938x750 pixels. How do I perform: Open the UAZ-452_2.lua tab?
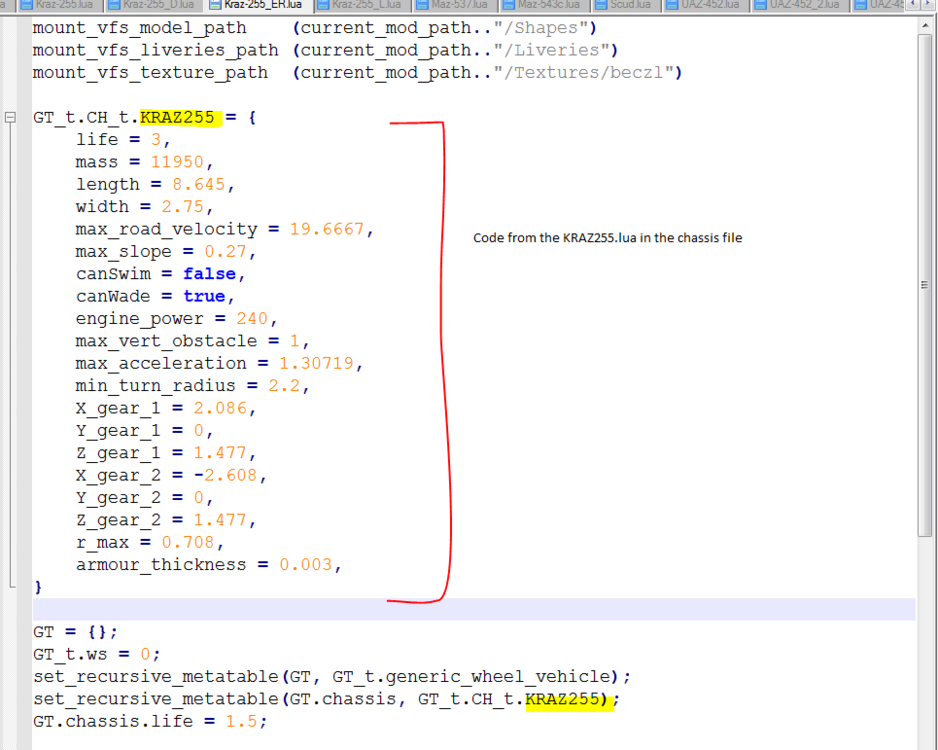(800, 5)
